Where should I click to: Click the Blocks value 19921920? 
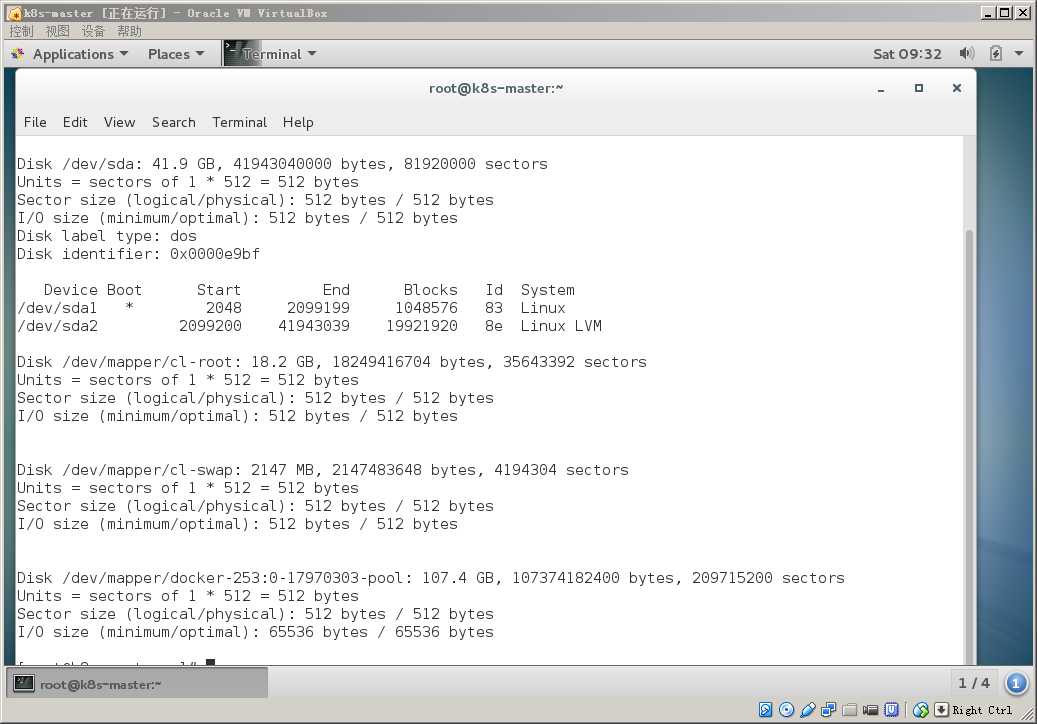[422, 326]
